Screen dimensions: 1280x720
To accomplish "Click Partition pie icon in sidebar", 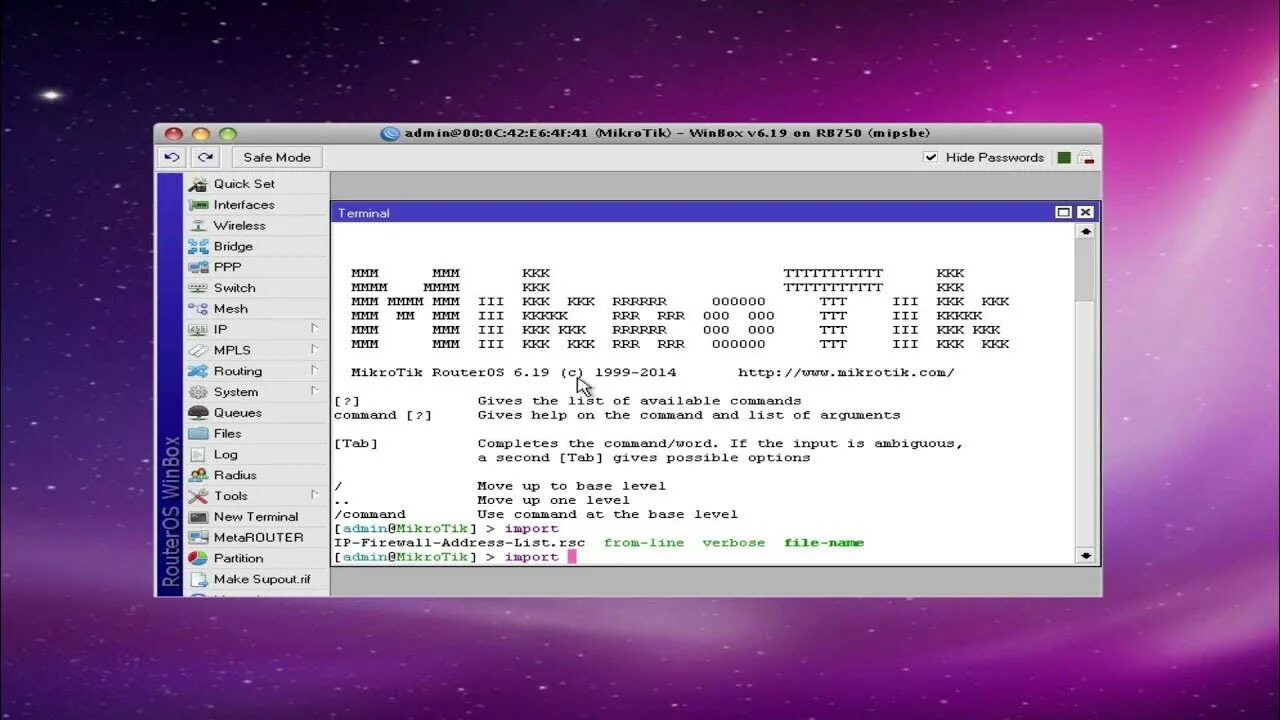I will pos(198,558).
